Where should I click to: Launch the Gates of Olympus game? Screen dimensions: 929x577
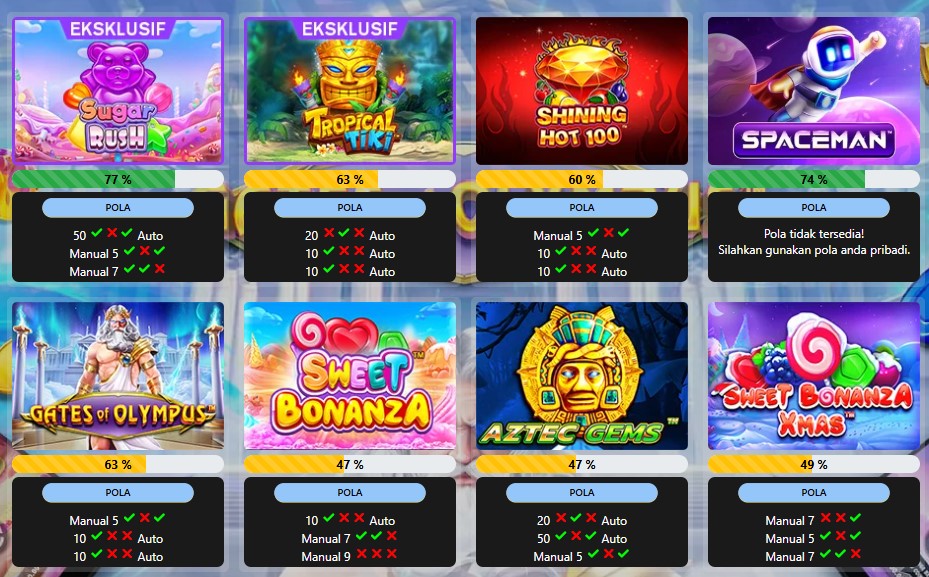pyautogui.click(x=118, y=376)
